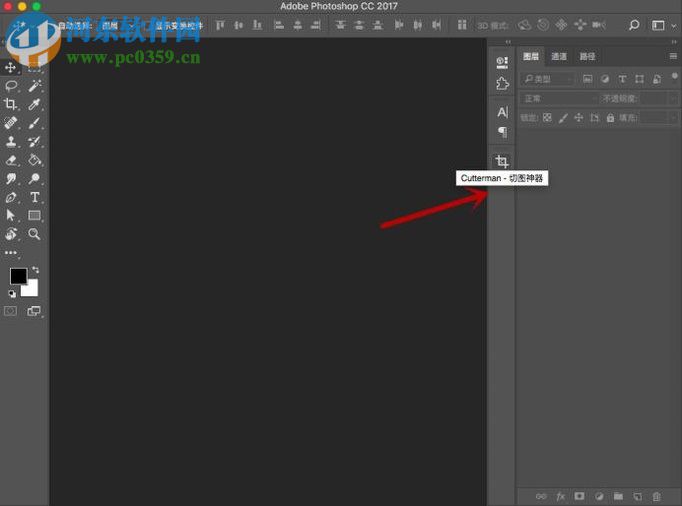
Task: Open the layer filter type dropdown
Action: (549, 79)
